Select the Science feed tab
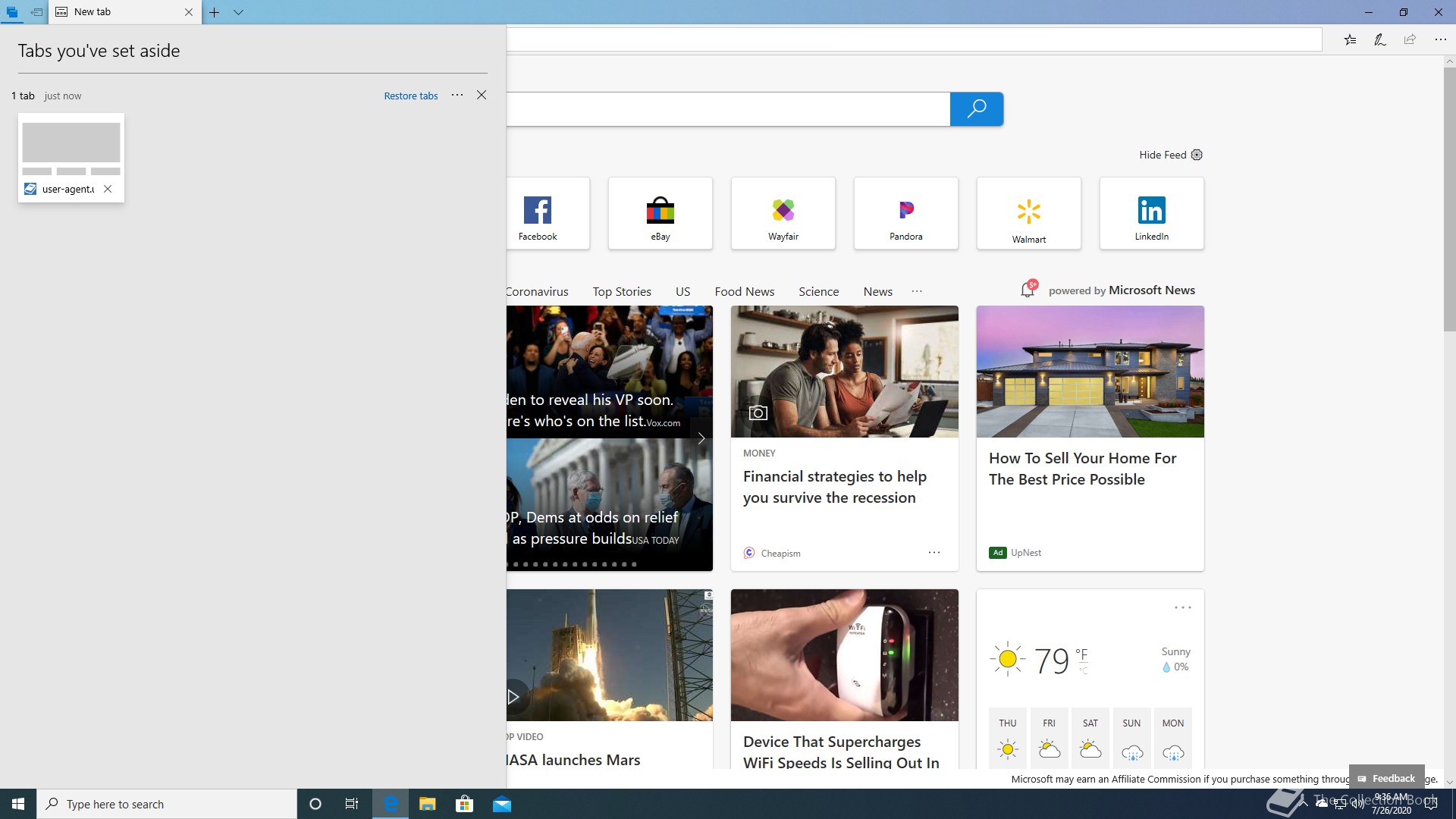1456x819 pixels. (x=819, y=291)
